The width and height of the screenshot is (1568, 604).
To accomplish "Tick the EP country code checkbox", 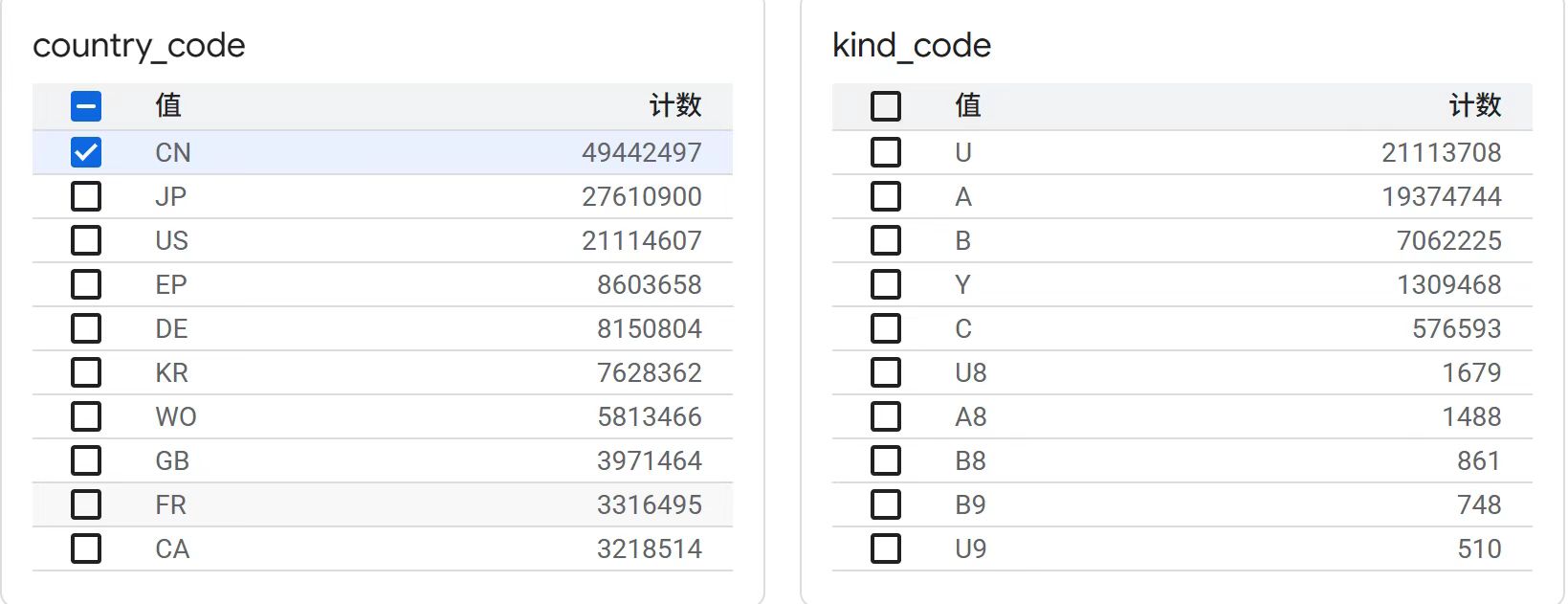I will [x=86, y=284].
